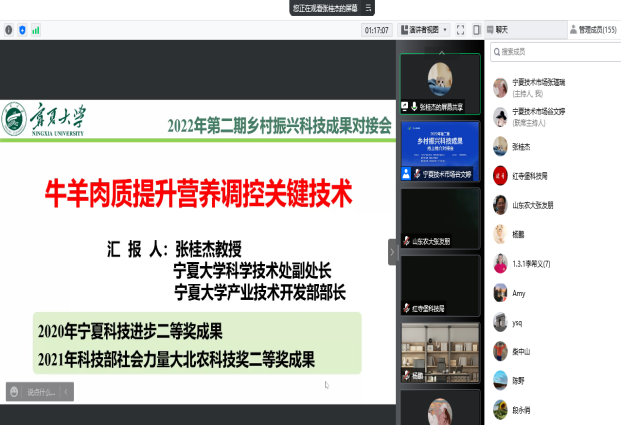Screen dimensions: 621x425
Task: Select the 杨鹏 bookshelf video tile
Action: [440, 353]
